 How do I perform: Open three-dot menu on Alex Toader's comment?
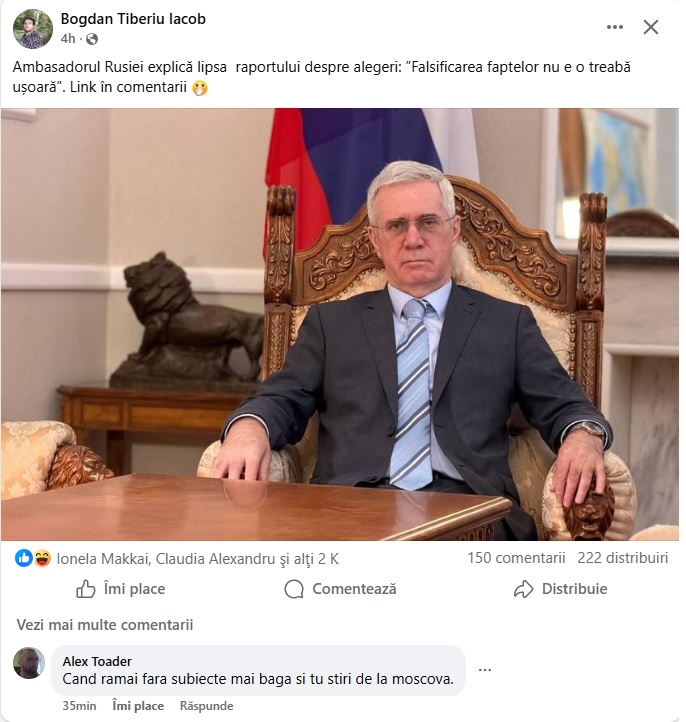pyautogui.click(x=485, y=670)
